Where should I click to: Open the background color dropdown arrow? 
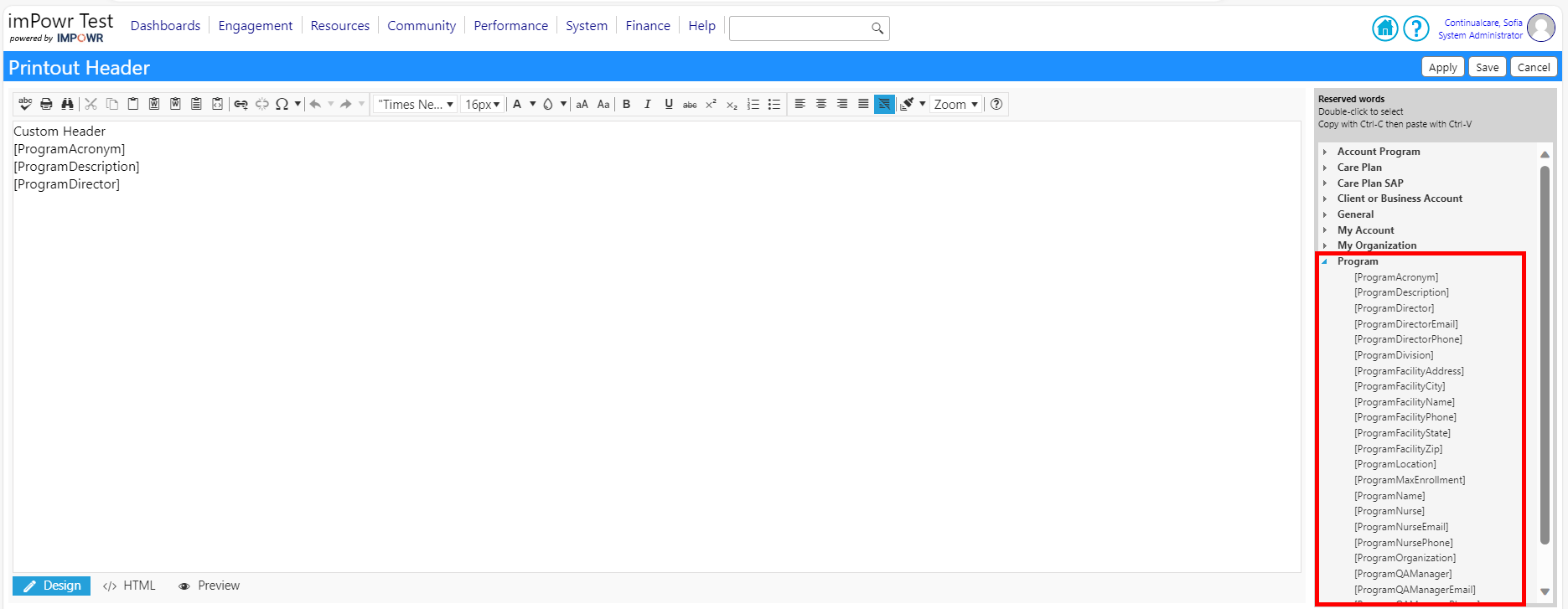[563, 104]
